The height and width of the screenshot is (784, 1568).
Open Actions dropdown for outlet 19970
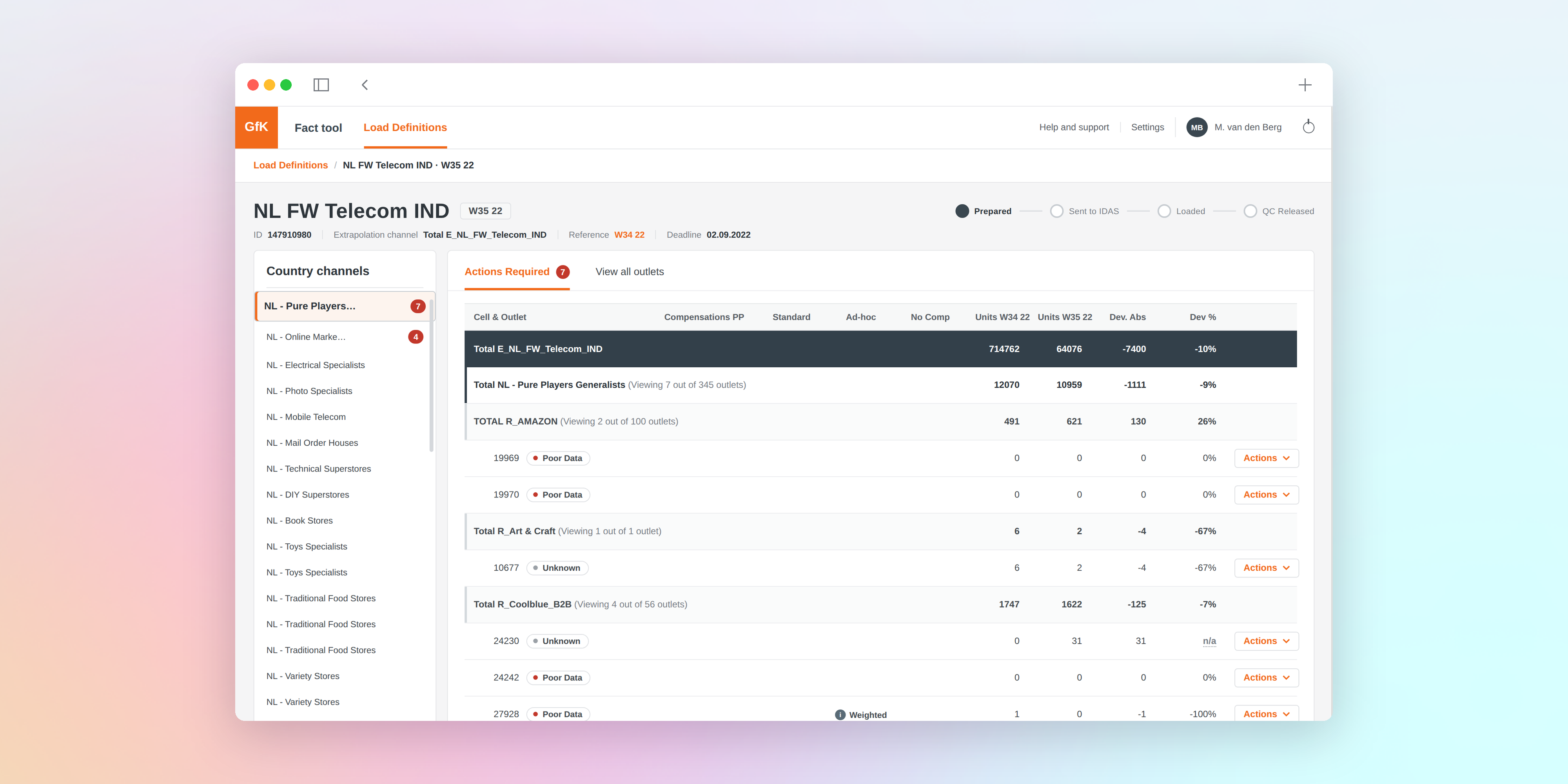pyautogui.click(x=1266, y=495)
